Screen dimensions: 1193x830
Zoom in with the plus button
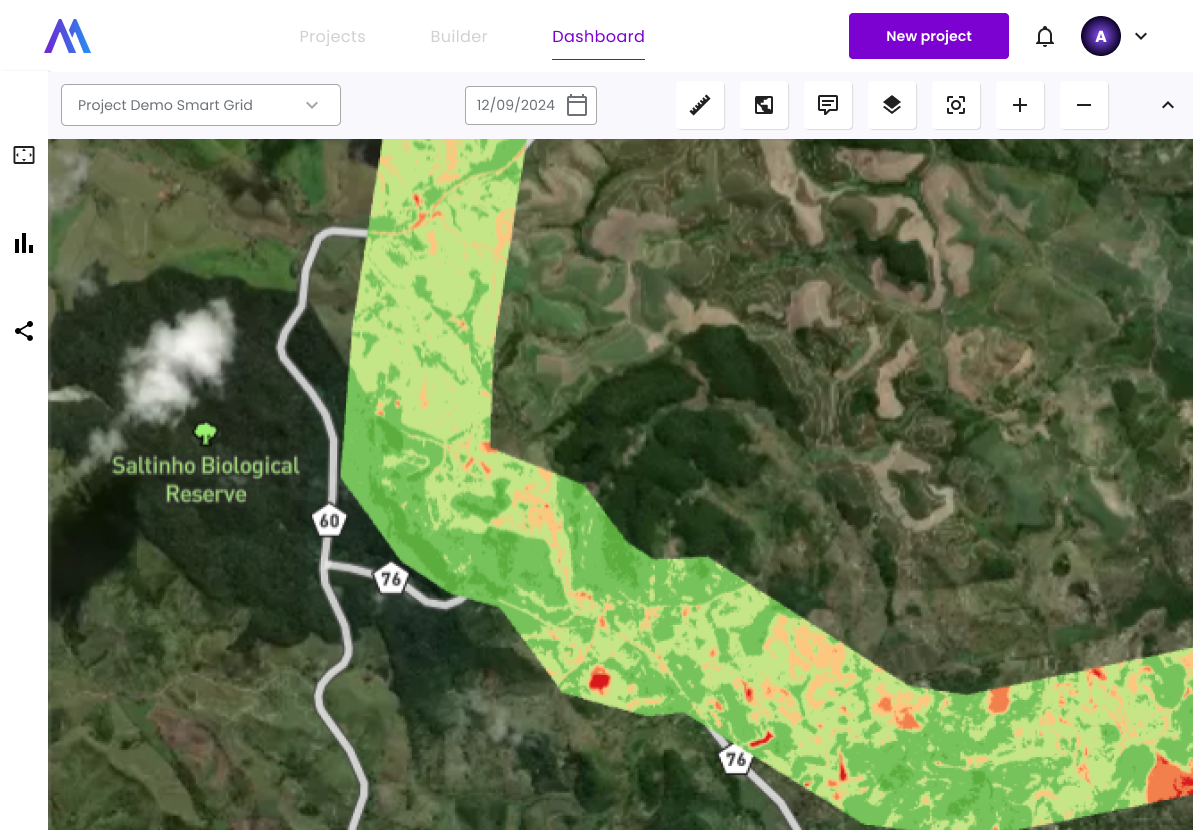pyautogui.click(x=1020, y=105)
